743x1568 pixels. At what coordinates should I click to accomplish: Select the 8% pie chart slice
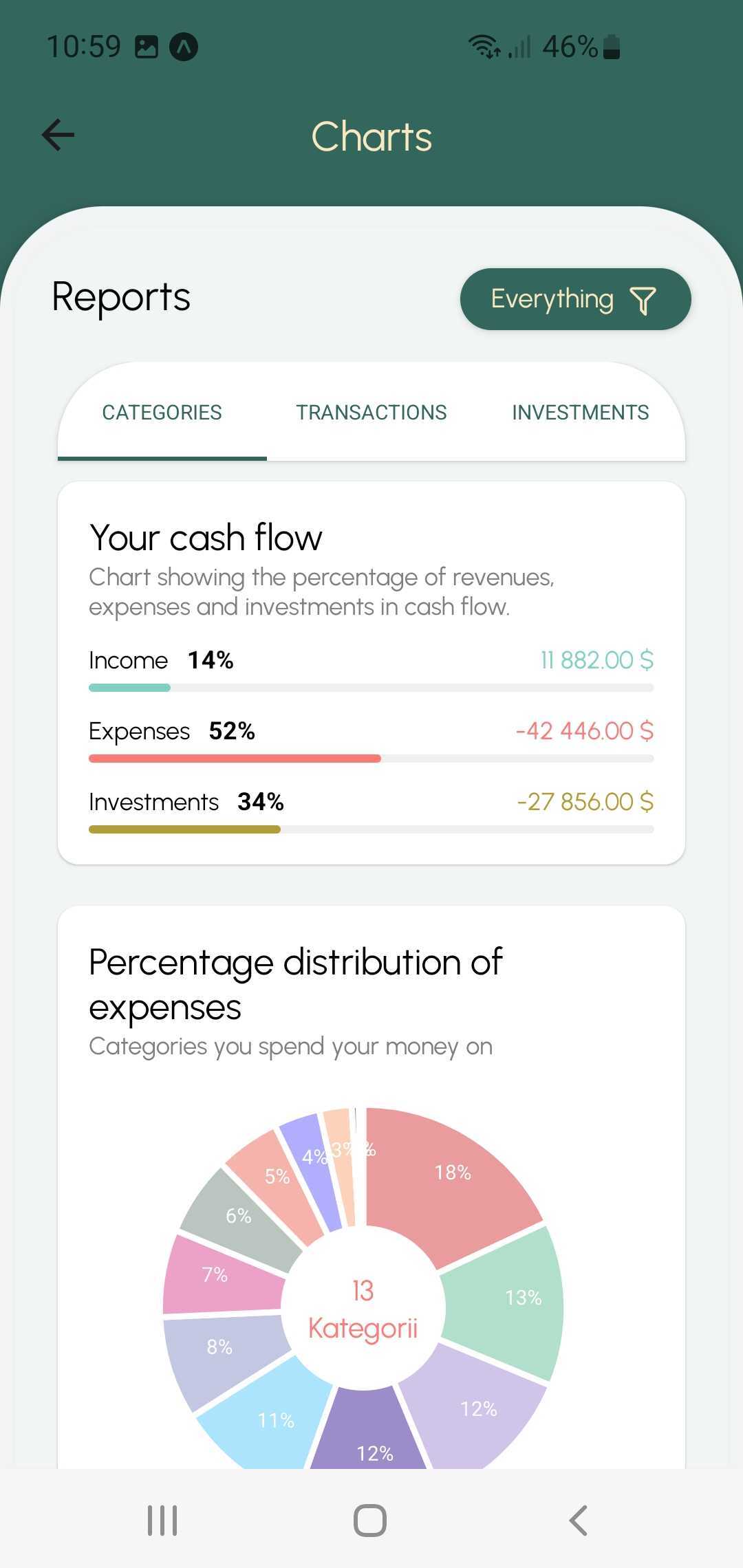click(x=220, y=1347)
